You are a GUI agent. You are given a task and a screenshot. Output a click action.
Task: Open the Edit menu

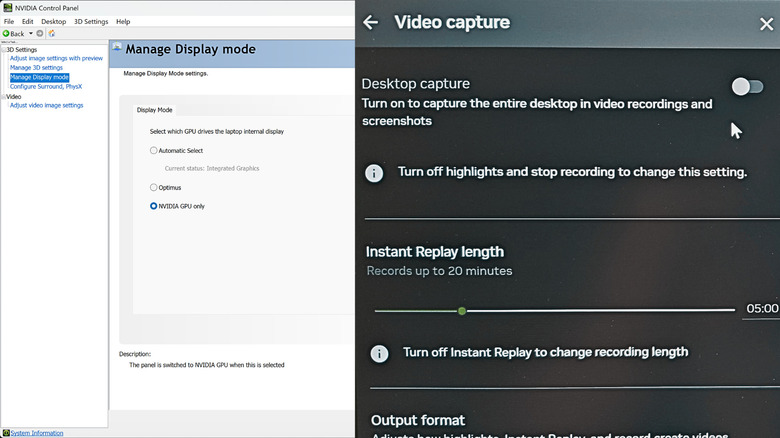click(27, 21)
